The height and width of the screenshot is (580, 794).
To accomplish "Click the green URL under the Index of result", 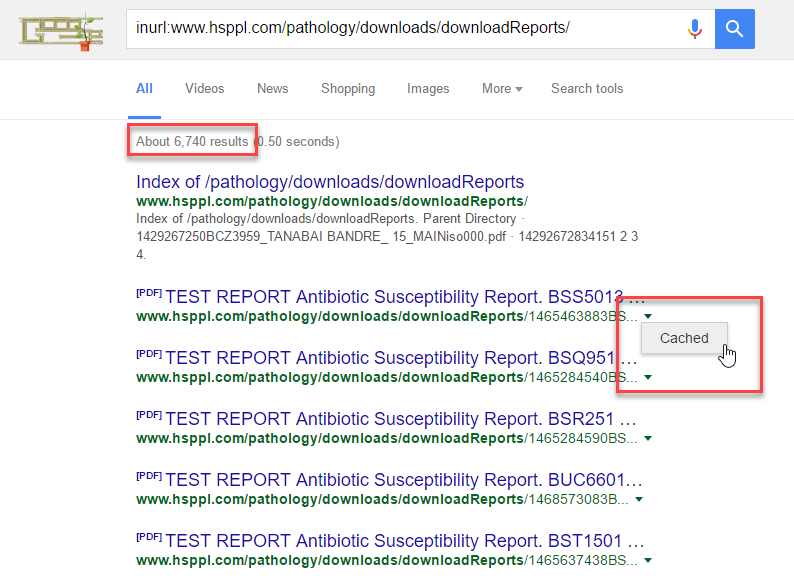I will tap(332, 202).
